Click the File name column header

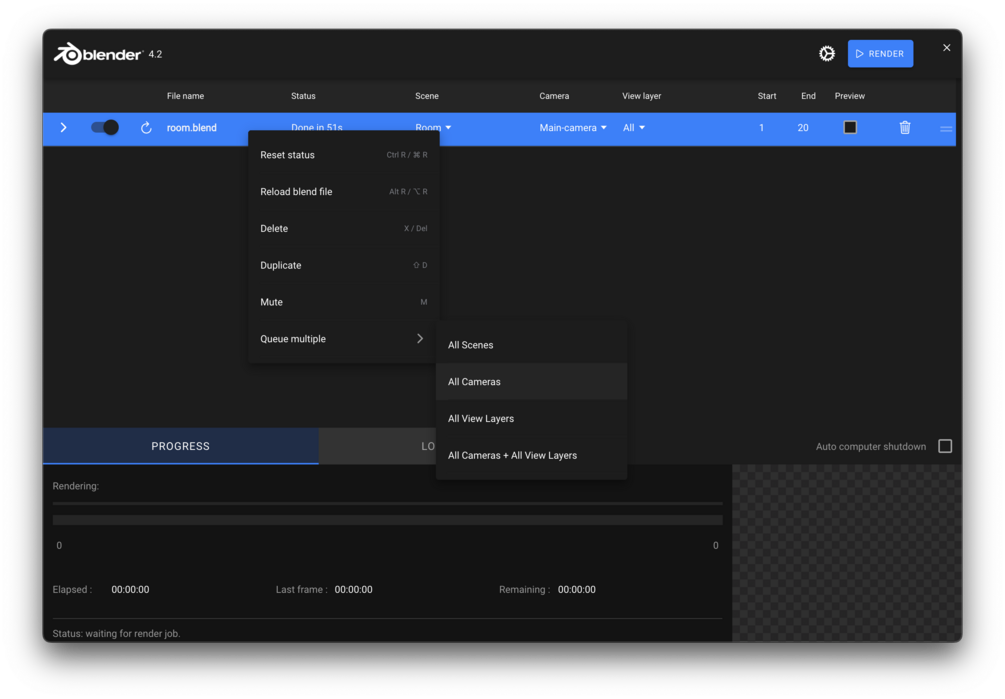[185, 96]
